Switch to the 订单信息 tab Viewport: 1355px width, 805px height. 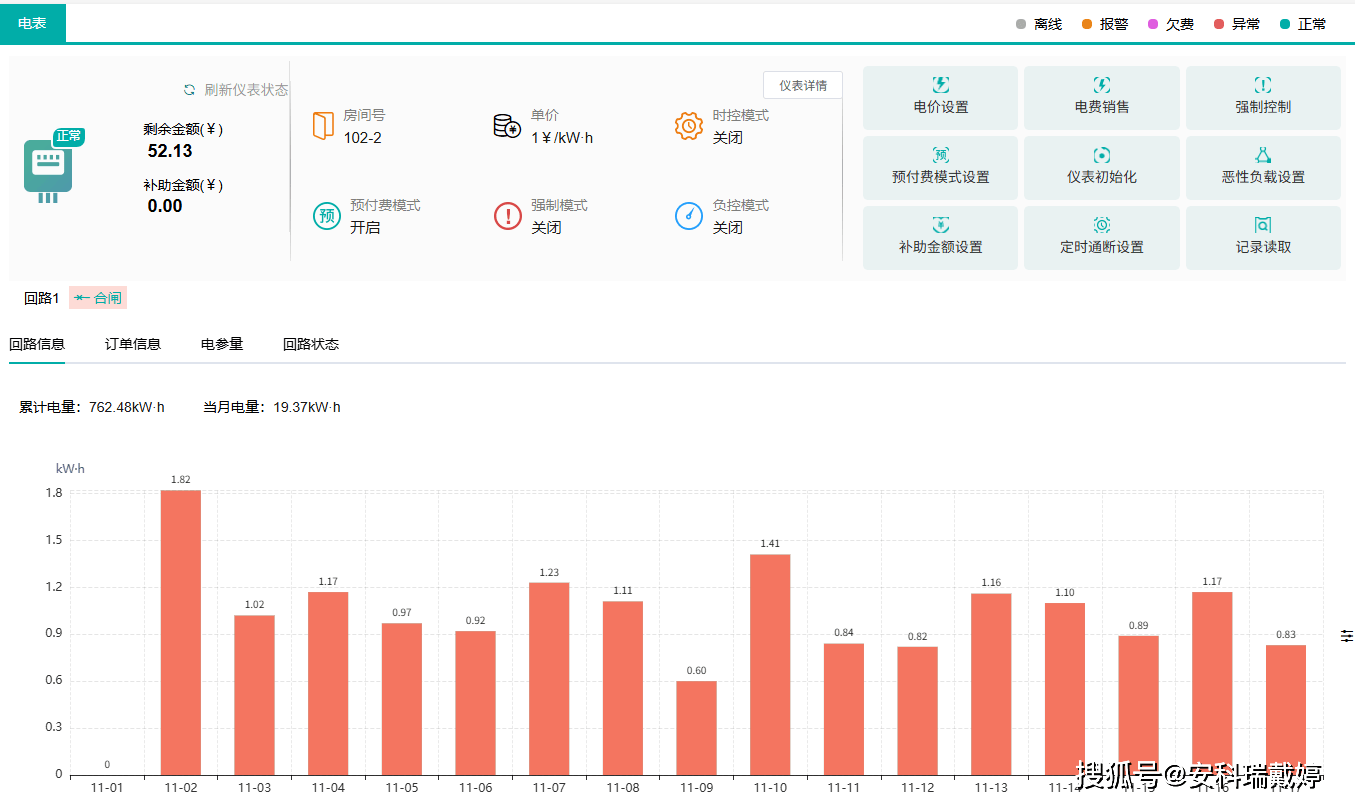(x=133, y=344)
